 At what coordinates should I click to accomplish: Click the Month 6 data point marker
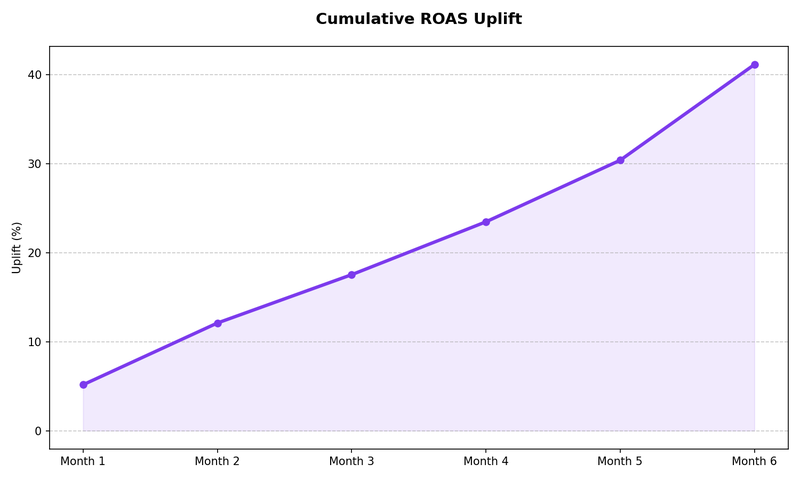pos(755,65)
